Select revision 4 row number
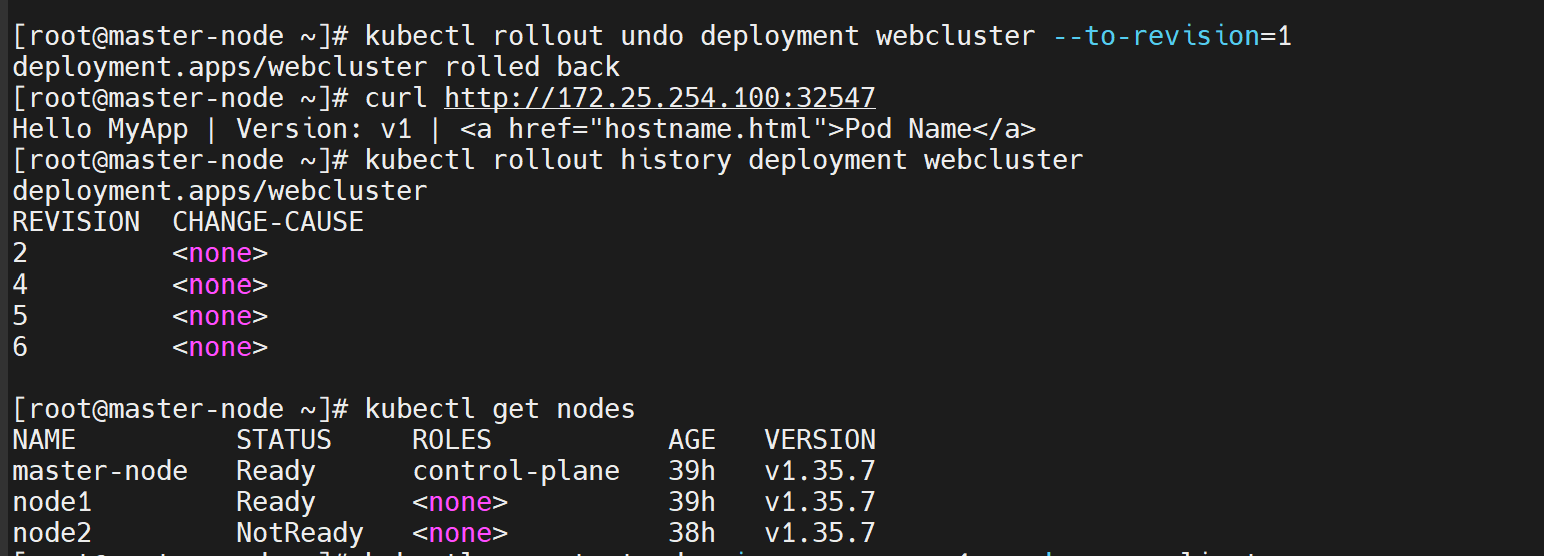1544x556 pixels. (20, 285)
